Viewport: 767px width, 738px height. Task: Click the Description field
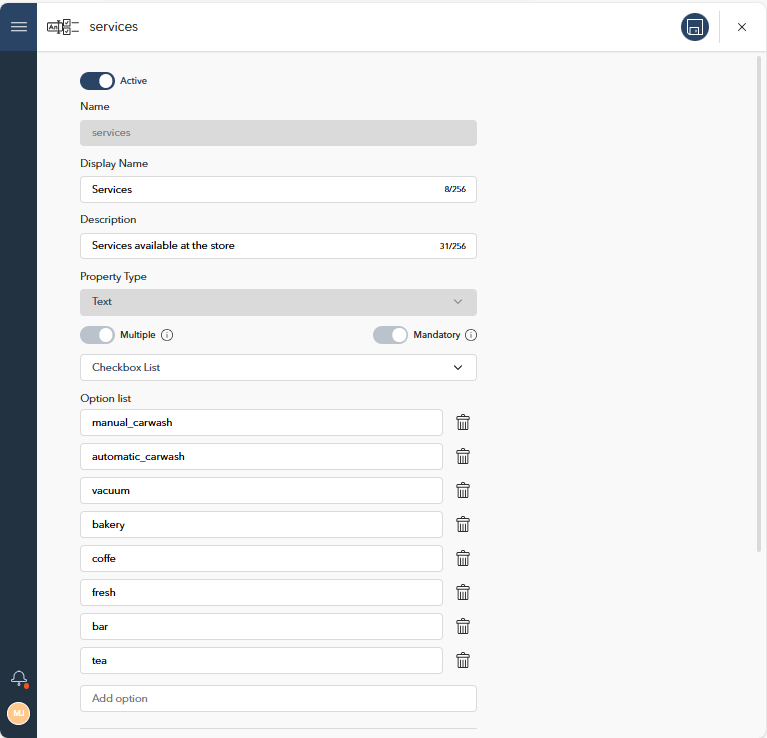tap(278, 246)
